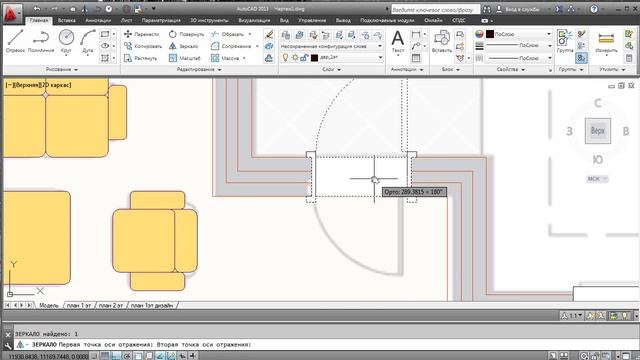Click the МСК coordinate system button
This screenshot has height=360, width=640.
pyautogui.click(x=597, y=179)
